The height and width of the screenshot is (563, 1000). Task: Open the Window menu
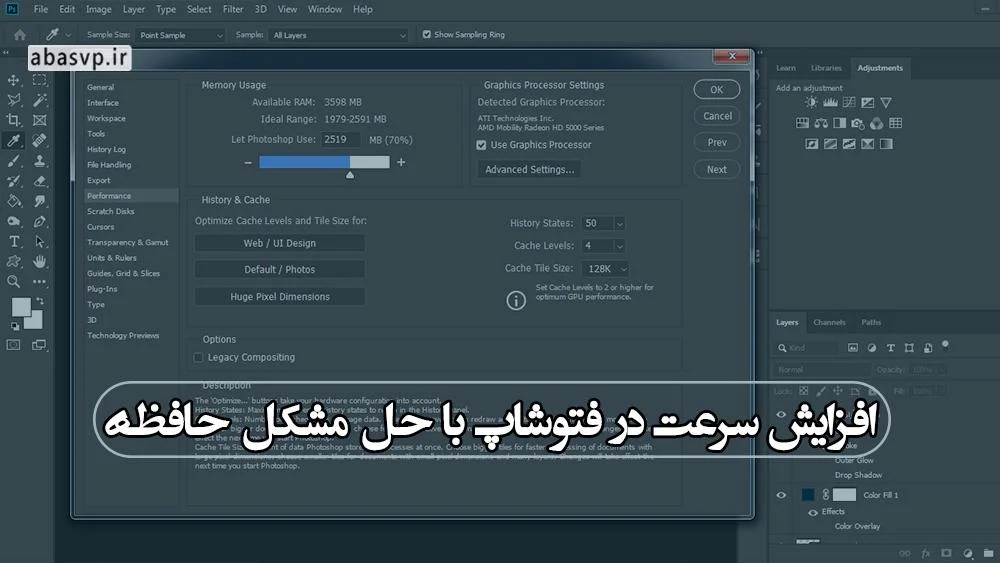(325, 10)
